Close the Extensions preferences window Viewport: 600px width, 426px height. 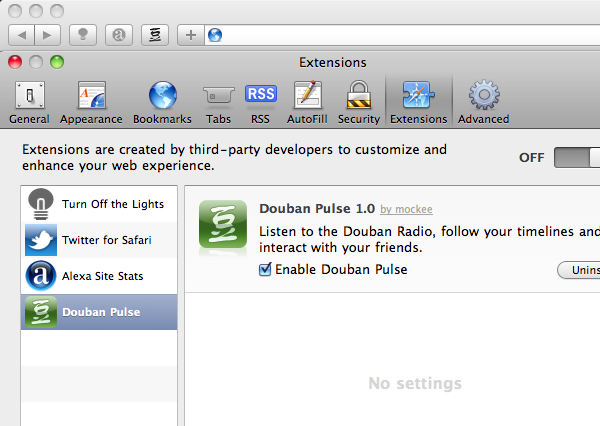coord(15,62)
